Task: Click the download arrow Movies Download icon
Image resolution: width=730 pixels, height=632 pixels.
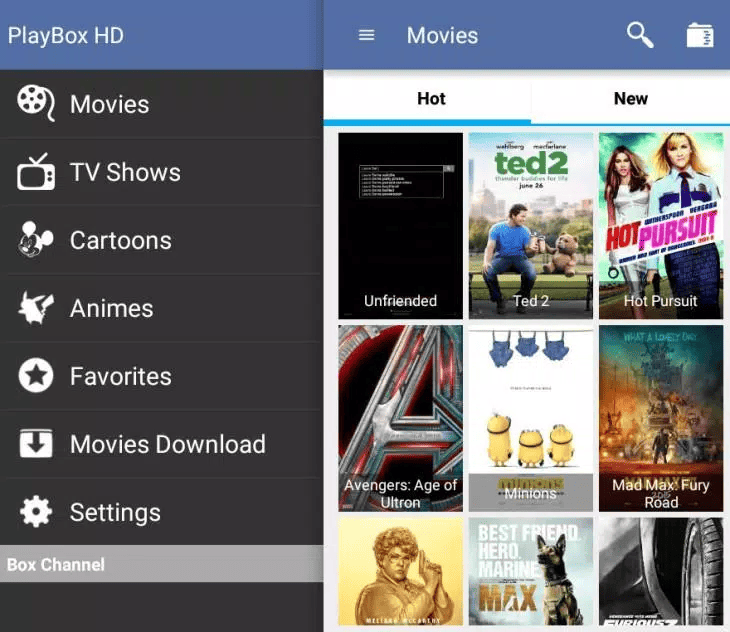Action: (36, 444)
